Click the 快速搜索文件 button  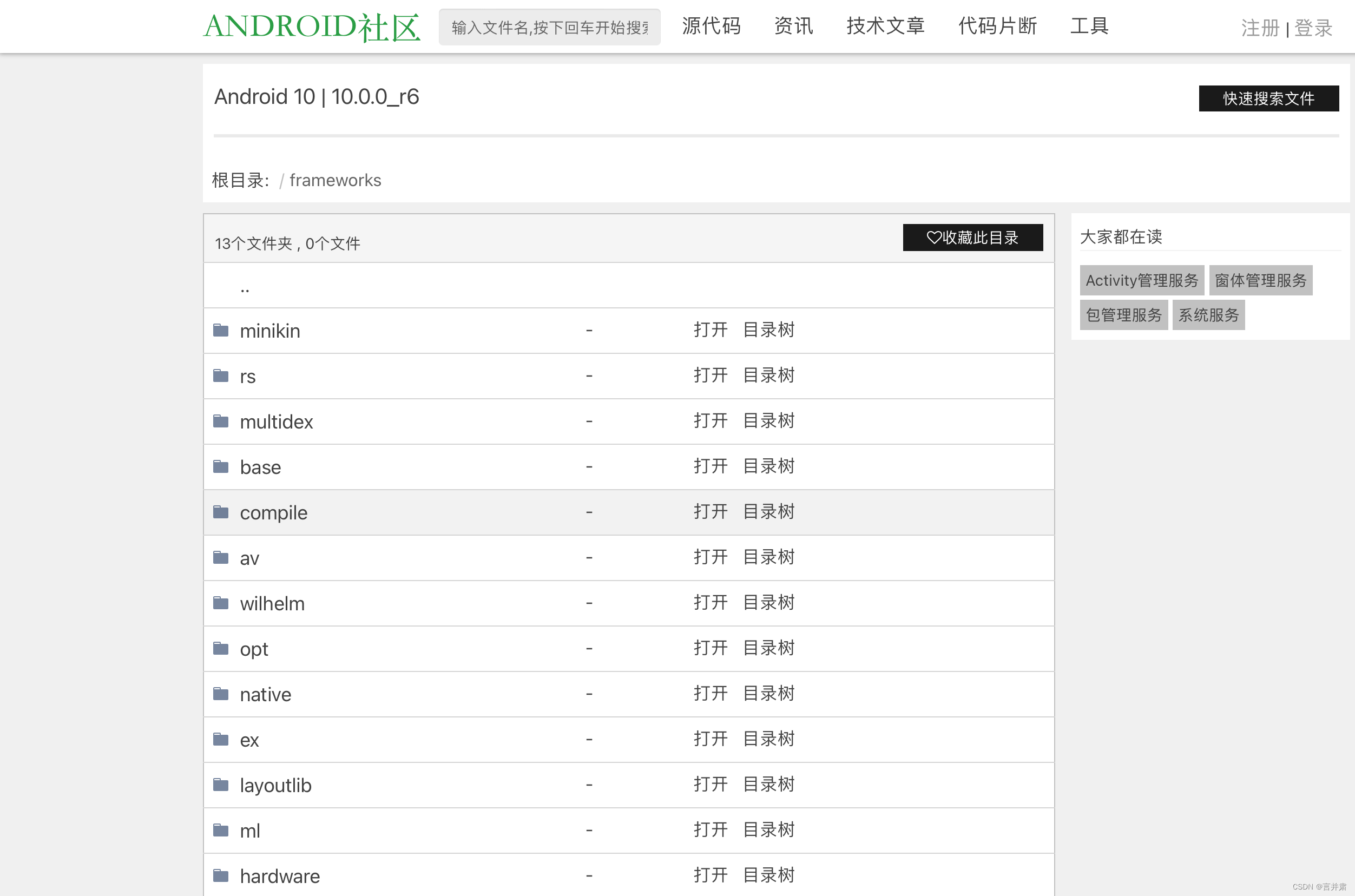pyautogui.click(x=1269, y=98)
